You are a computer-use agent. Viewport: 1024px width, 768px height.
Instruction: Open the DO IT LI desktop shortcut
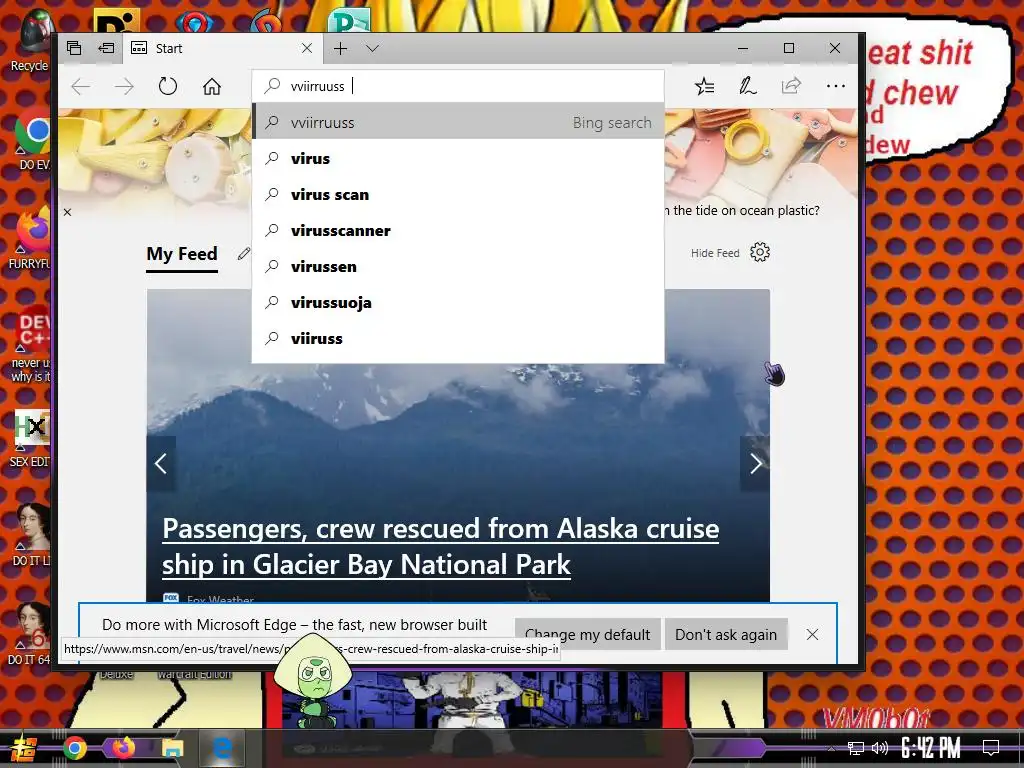(x=31, y=534)
